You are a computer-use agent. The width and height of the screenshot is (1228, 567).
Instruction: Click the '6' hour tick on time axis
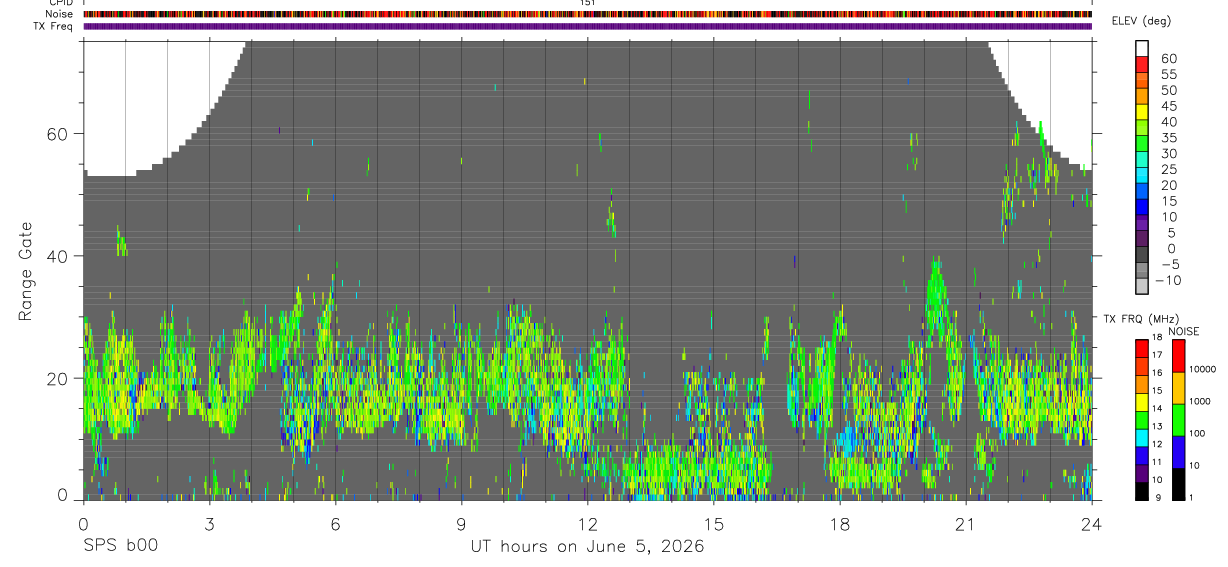[335, 523]
